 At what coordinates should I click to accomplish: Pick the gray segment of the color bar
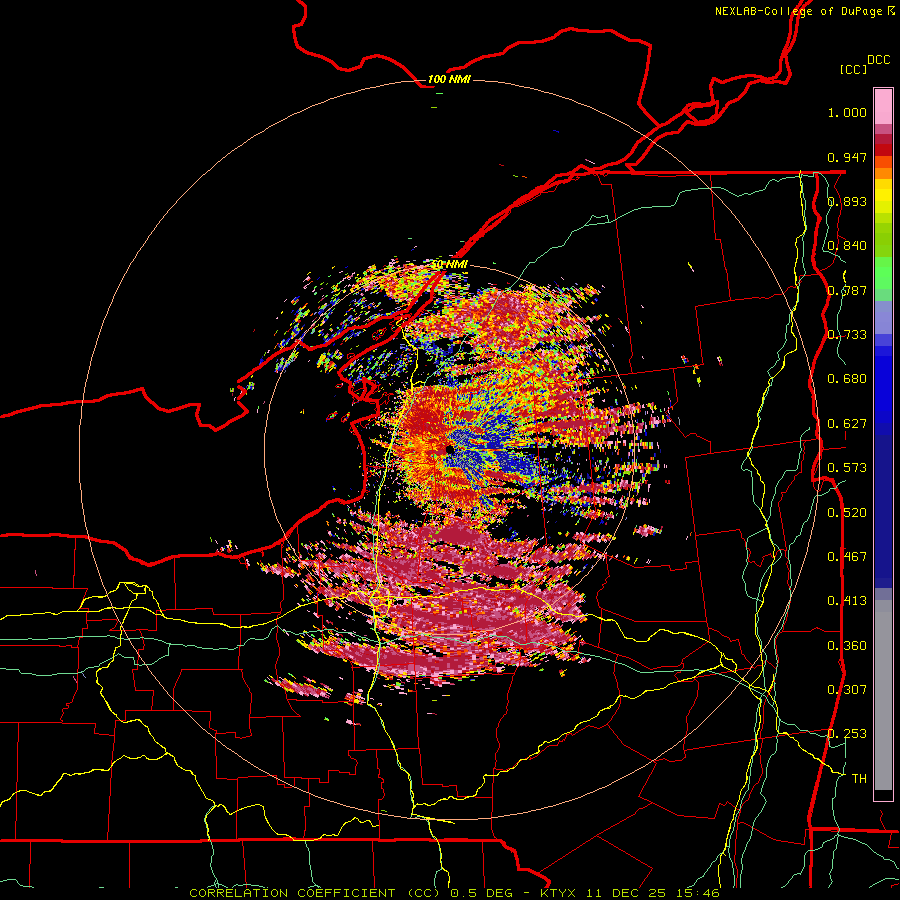[x=883, y=695]
